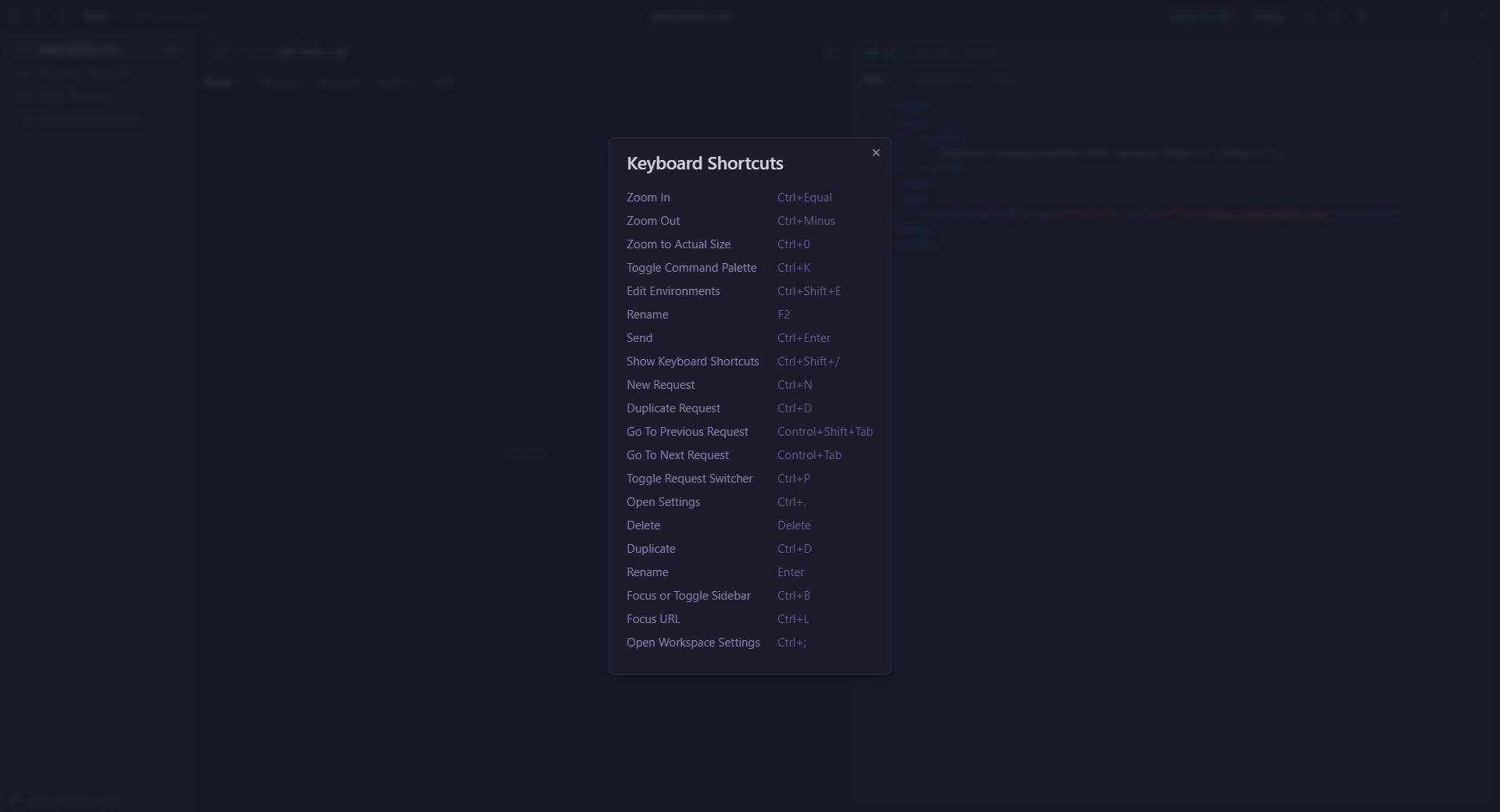
Task: Click the Edit Environments shortcut label
Action: click(x=673, y=291)
